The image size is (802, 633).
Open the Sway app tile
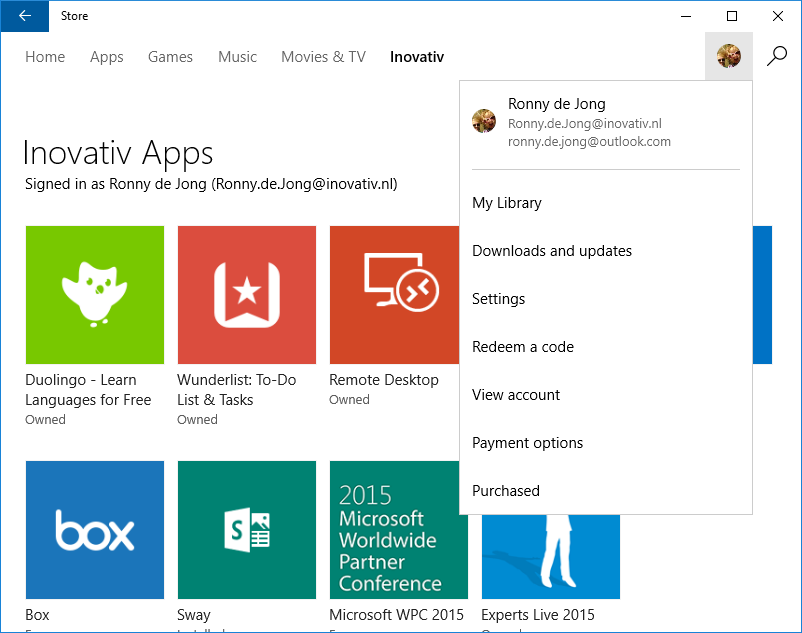pyautogui.click(x=246, y=530)
